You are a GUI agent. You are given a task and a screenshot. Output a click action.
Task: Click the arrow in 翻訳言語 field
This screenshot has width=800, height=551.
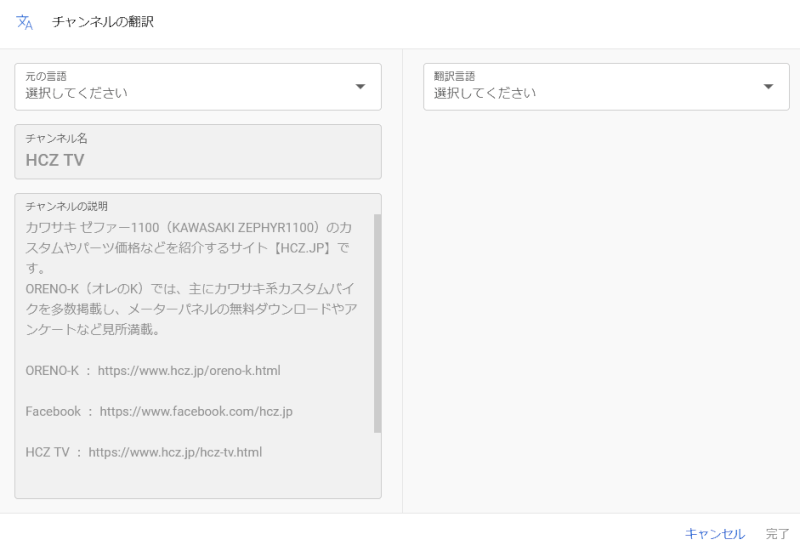click(x=768, y=87)
